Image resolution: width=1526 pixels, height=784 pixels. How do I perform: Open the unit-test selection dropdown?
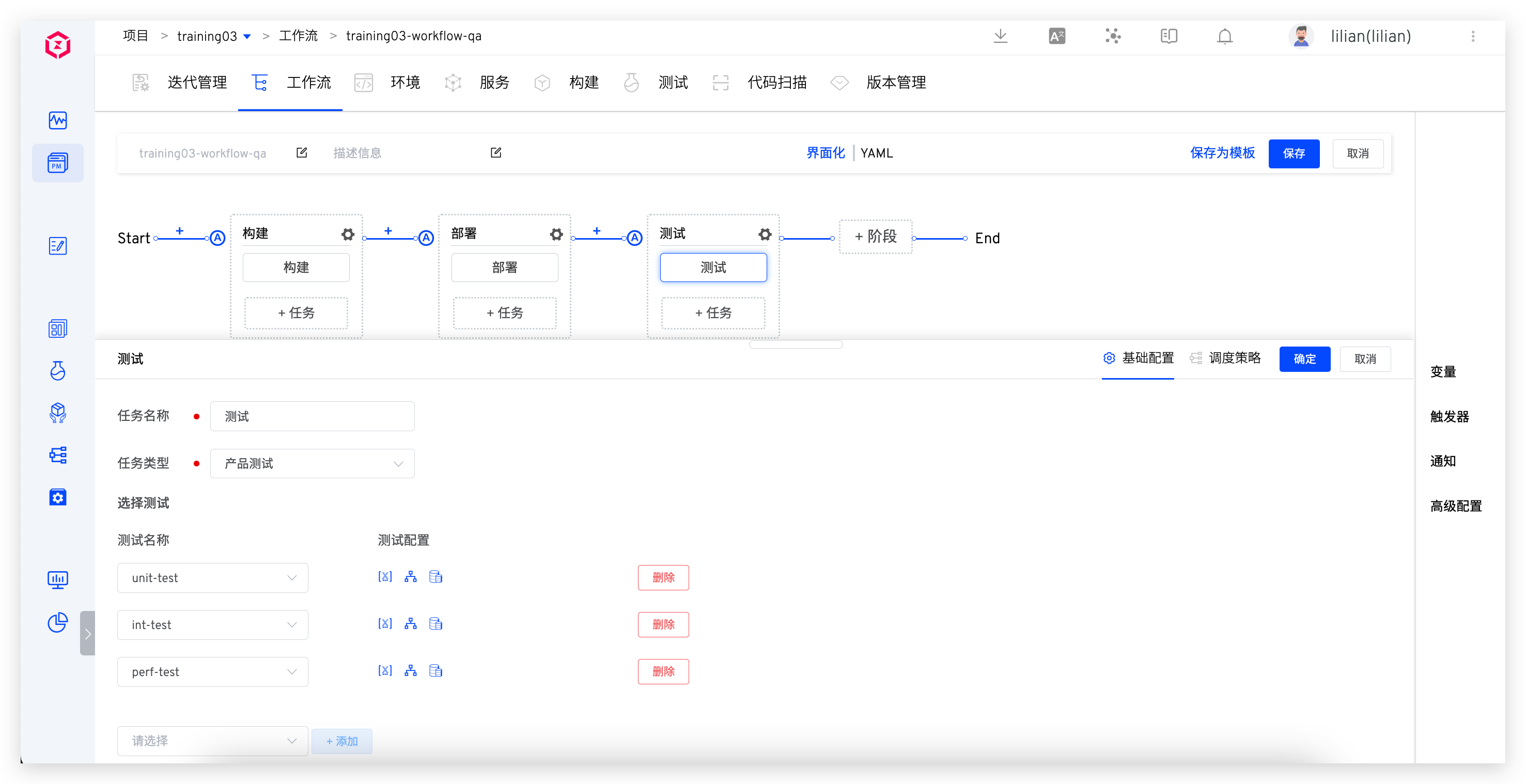(x=213, y=578)
